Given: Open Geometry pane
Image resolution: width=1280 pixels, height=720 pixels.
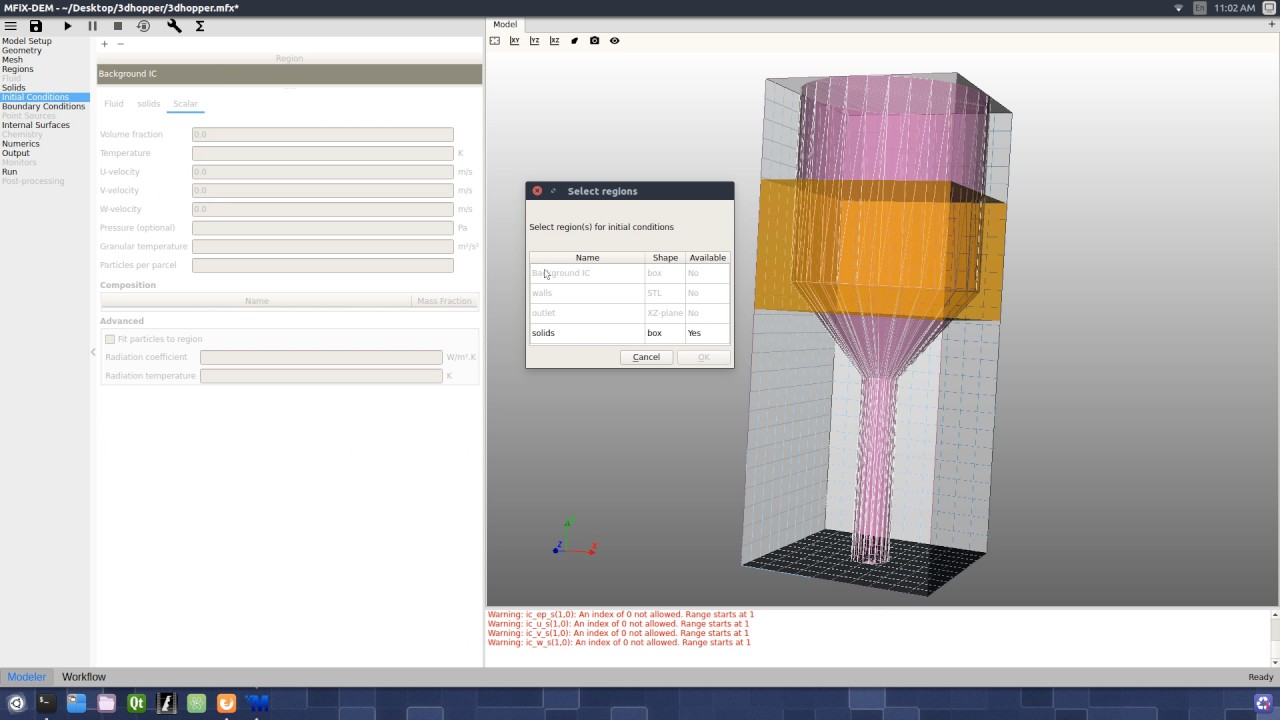Looking at the screenshot, I should 22,51.
